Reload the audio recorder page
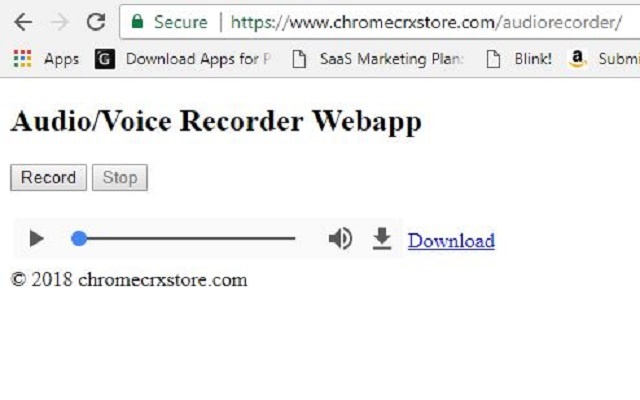This screenshot has width=640, height=400. [96, 22]
